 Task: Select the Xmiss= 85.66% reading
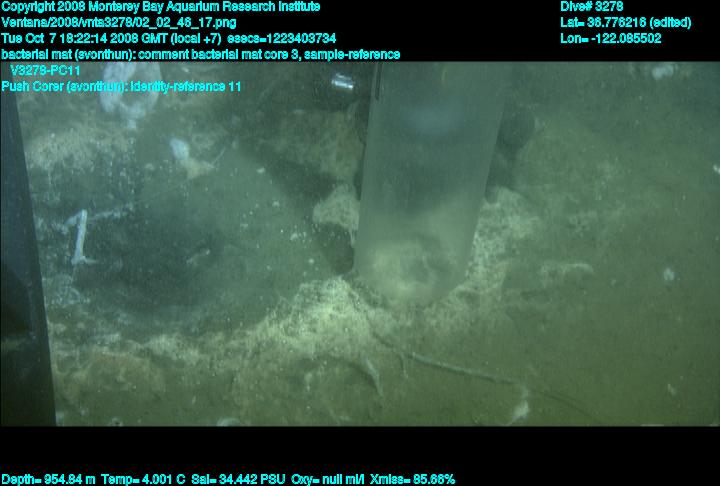tap(412, 479)
